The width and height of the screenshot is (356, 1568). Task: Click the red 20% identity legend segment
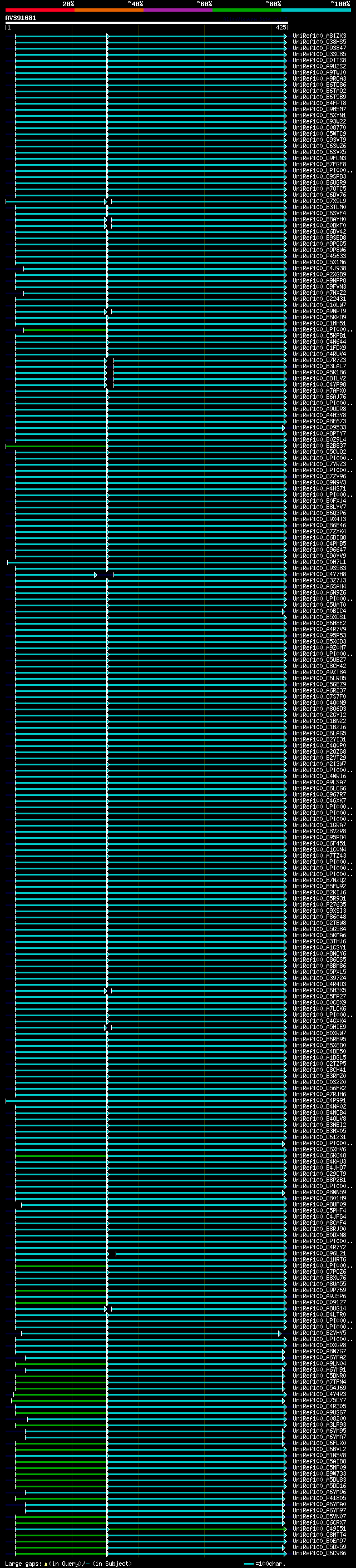(x=39, y=10)
